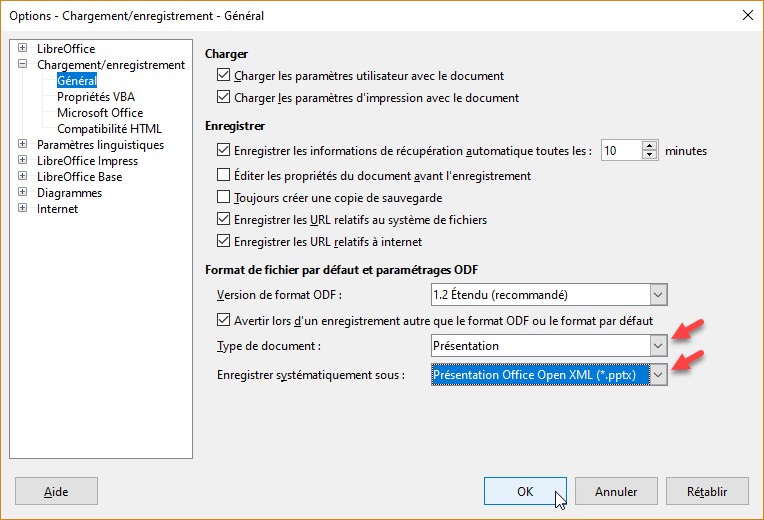The image size is (764, 520).
Task: Uncheck Enregistrer les URL relatifs à internet
Action: 224,241
